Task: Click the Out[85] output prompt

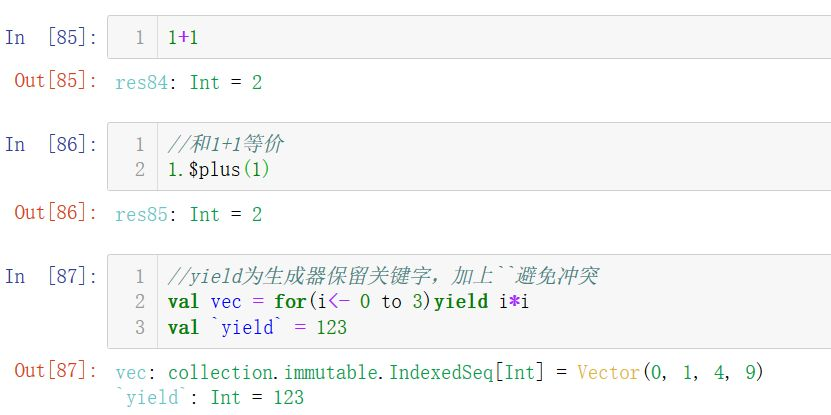Action: click(56, 81)
